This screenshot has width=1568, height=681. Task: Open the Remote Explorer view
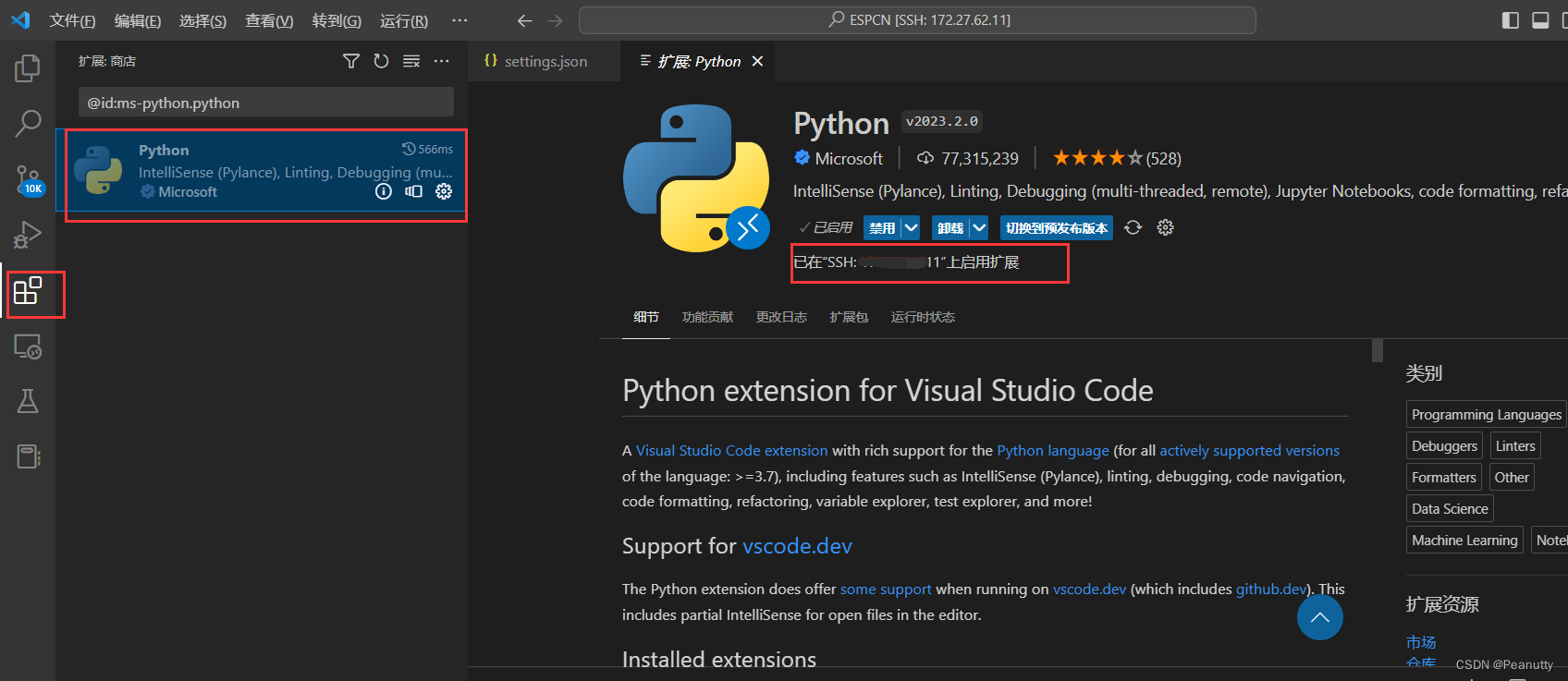(x=28, y=347)
